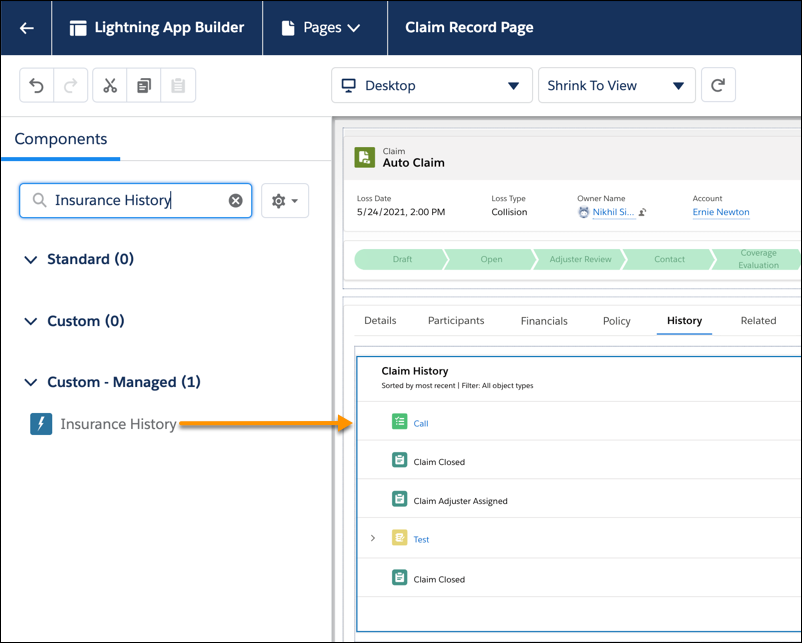Click the Lightning App Builder icon
The width and height of the screenshot is (802, 643).
coord(78,28)
